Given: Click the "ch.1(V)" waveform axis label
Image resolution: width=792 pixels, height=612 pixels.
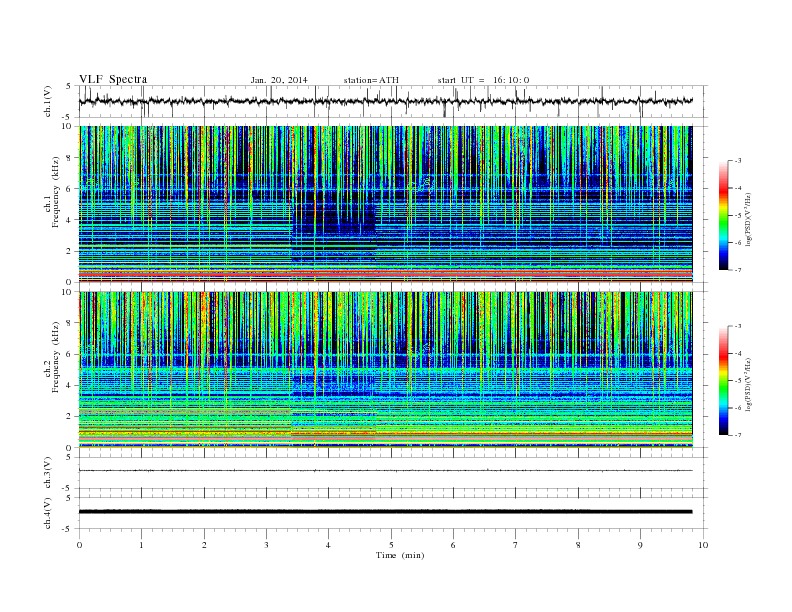Looking at the screenshot, I should click(x=48, y=101).
